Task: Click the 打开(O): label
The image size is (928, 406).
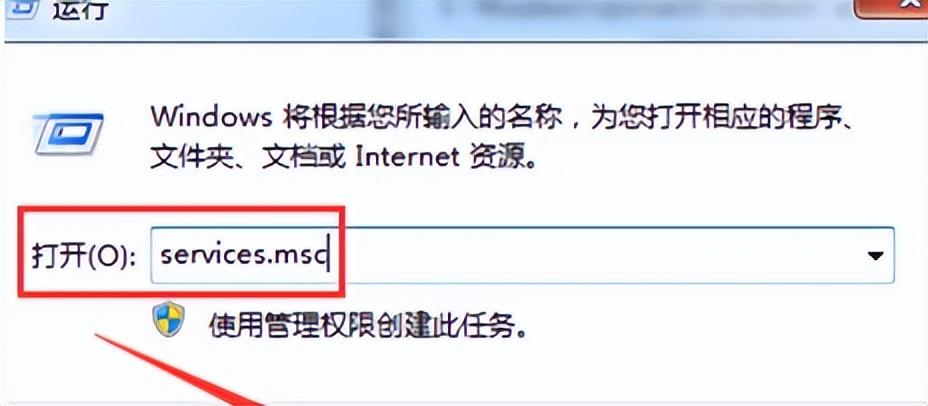Action: (83, 256)
